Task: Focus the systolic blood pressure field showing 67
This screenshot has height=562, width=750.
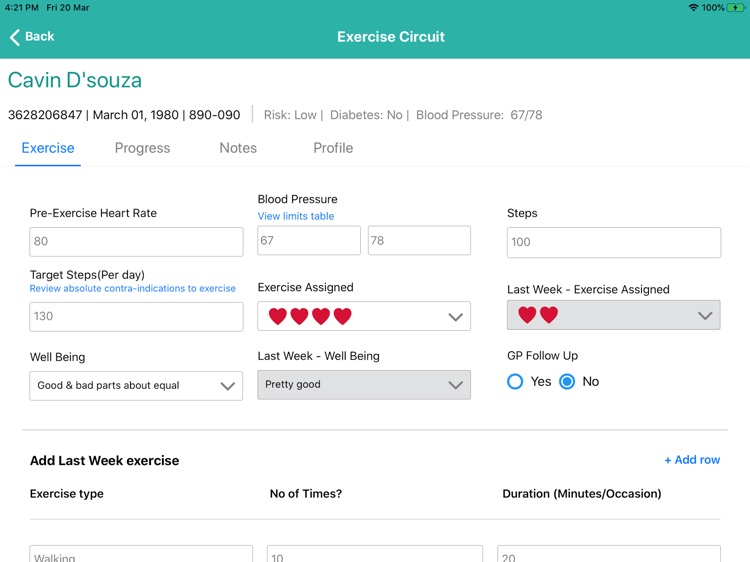Action: [309, 240]
